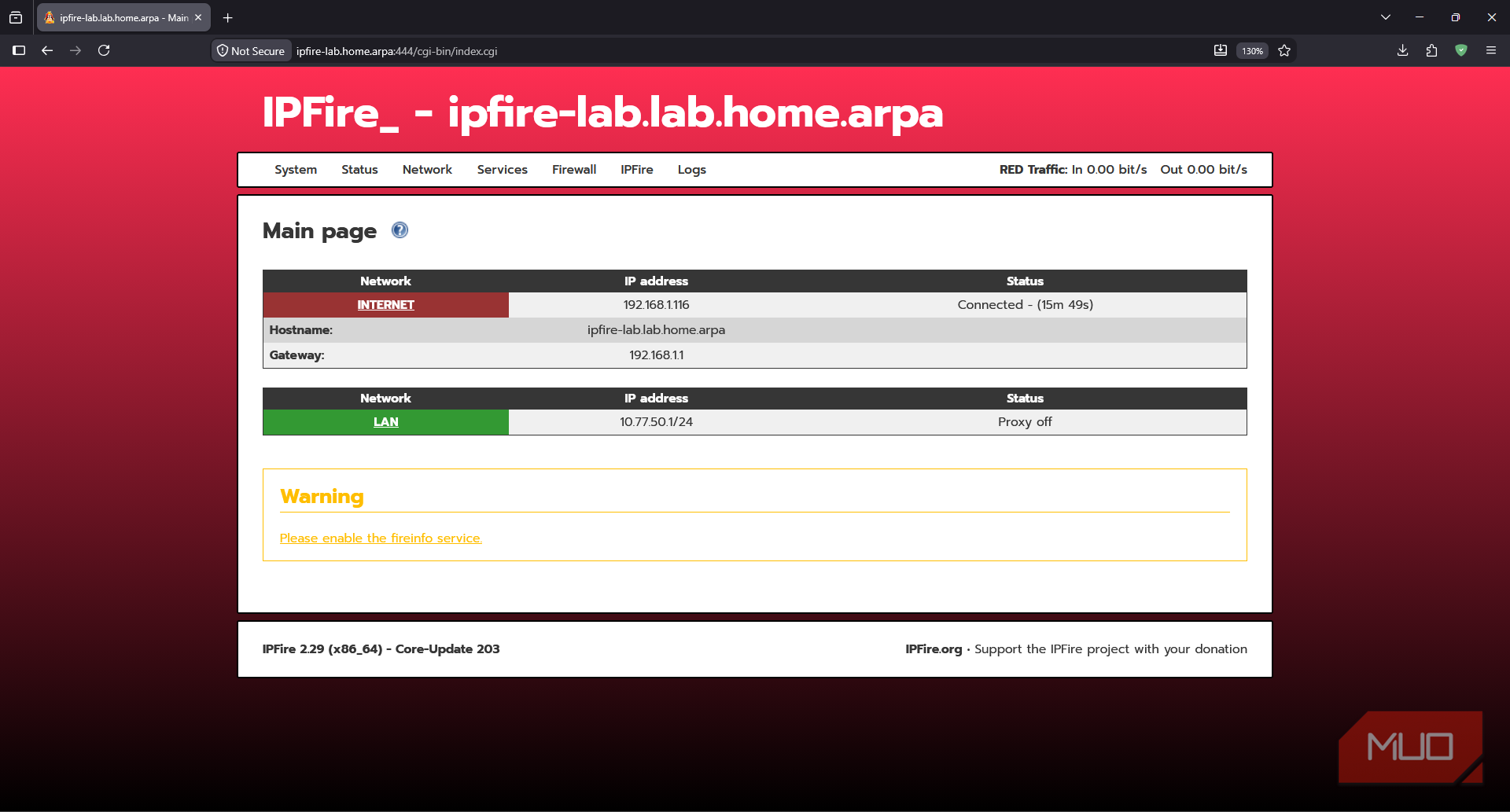Click the IPFire_ page title heading
Screen dimensions: 1510x812
tap(602, 113)
